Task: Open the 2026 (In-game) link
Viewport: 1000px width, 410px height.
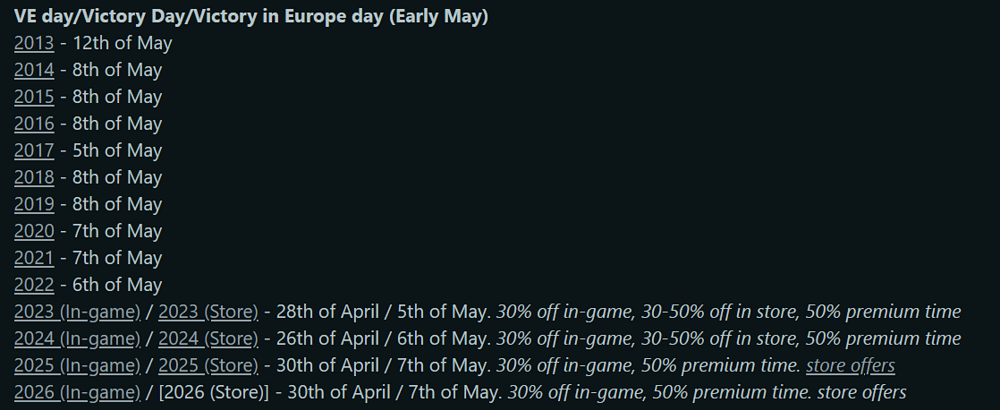Action: (x=77, y=393)
